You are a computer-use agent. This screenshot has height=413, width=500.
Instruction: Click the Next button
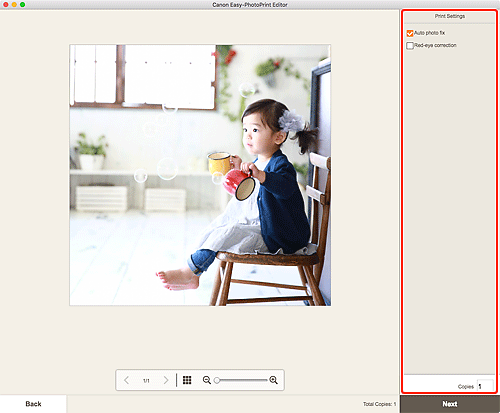pyautogui.click(x=450, y=404)
